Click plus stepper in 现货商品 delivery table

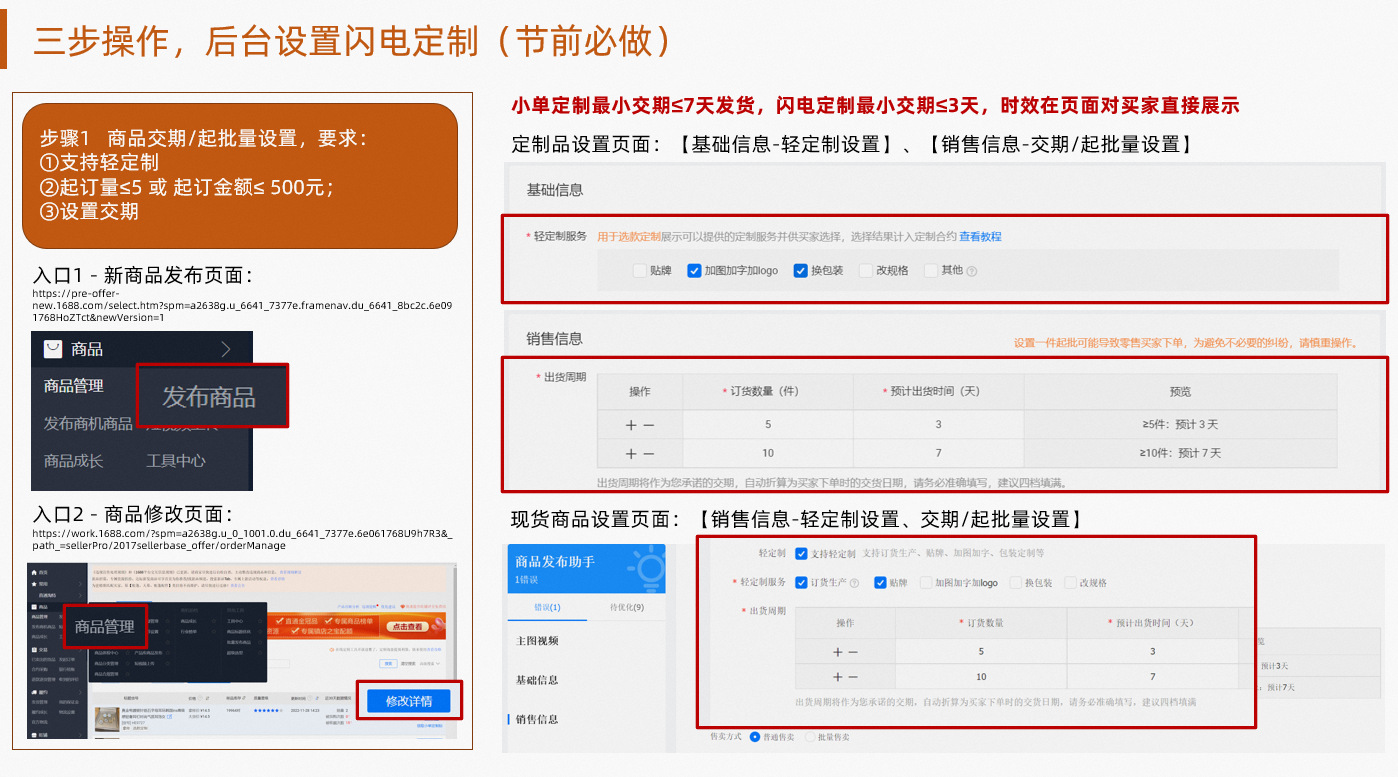point(837,651)
